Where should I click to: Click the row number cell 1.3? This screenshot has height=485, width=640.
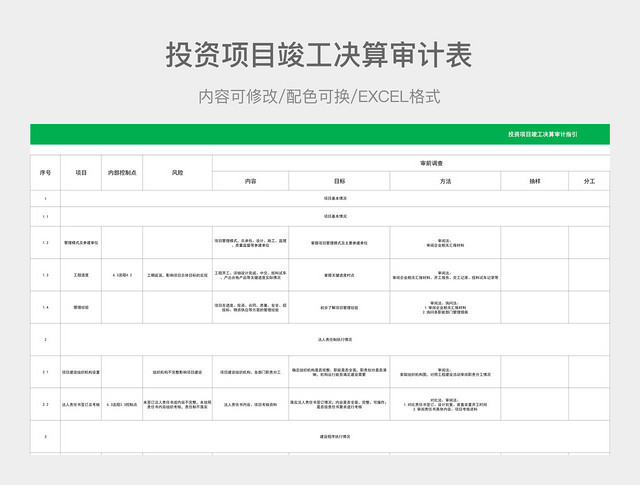(x=45, y=275)
